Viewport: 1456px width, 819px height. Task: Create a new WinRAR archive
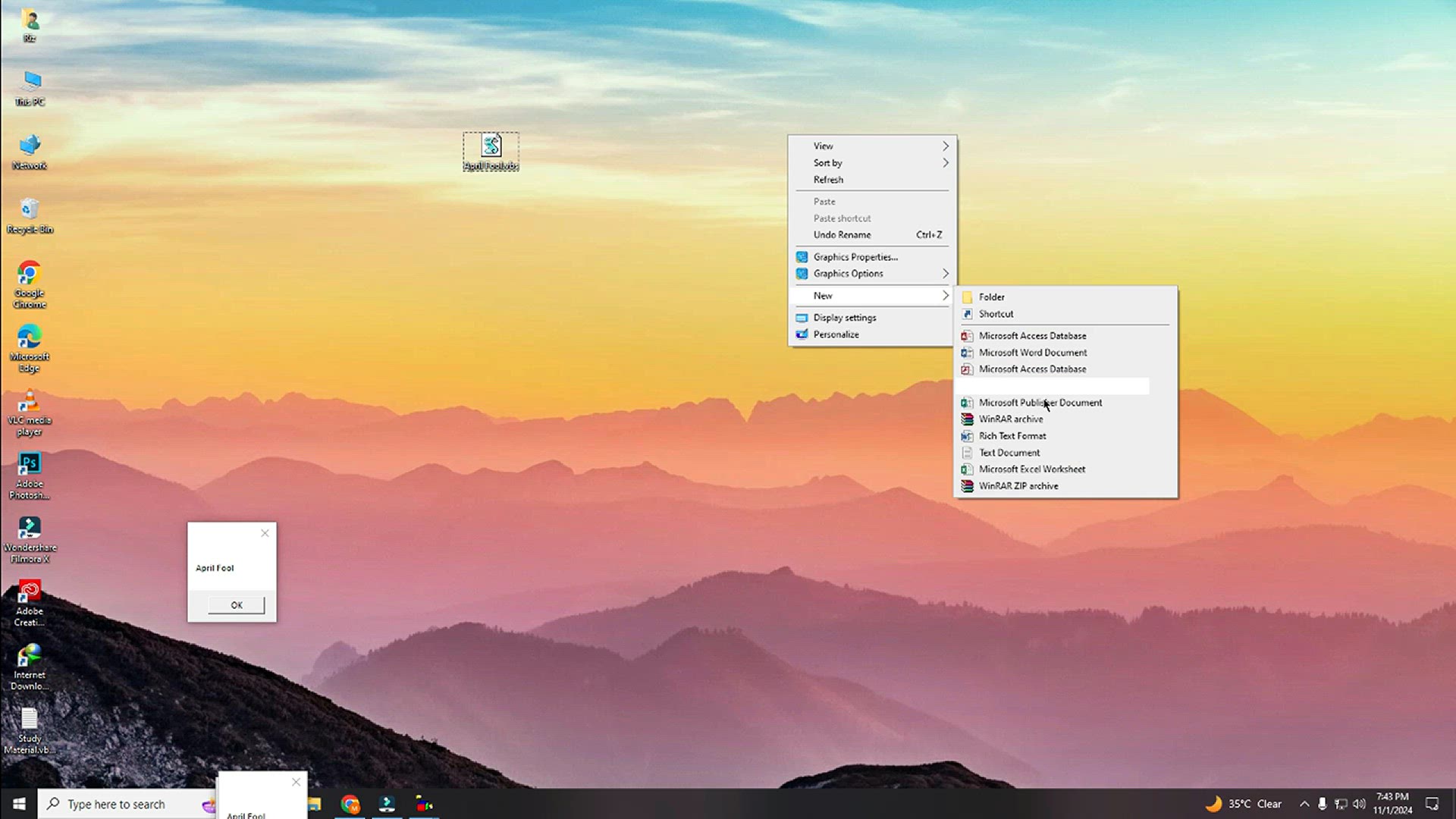coord(1065,419)
